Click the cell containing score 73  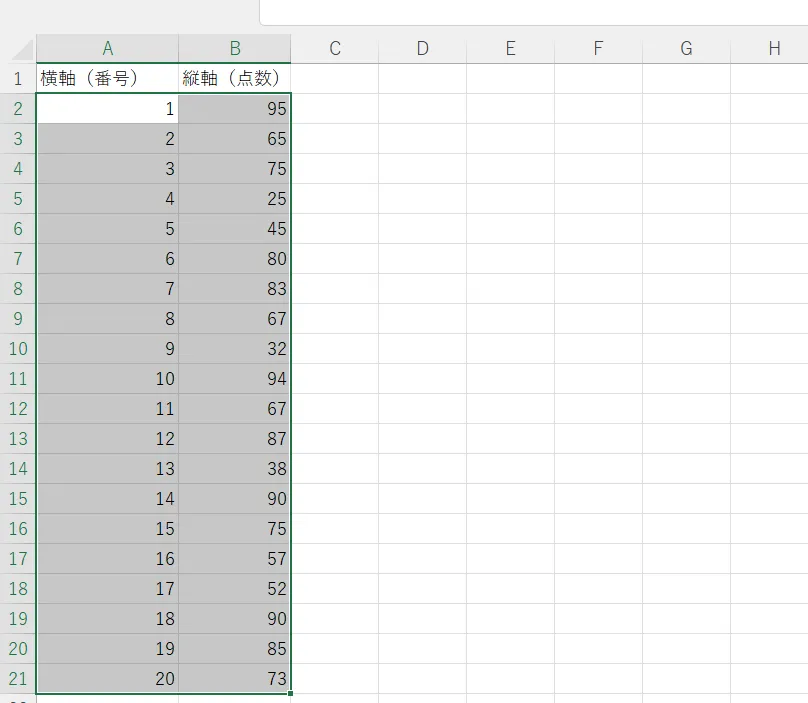pyautogui.click(x=235, y=679)
